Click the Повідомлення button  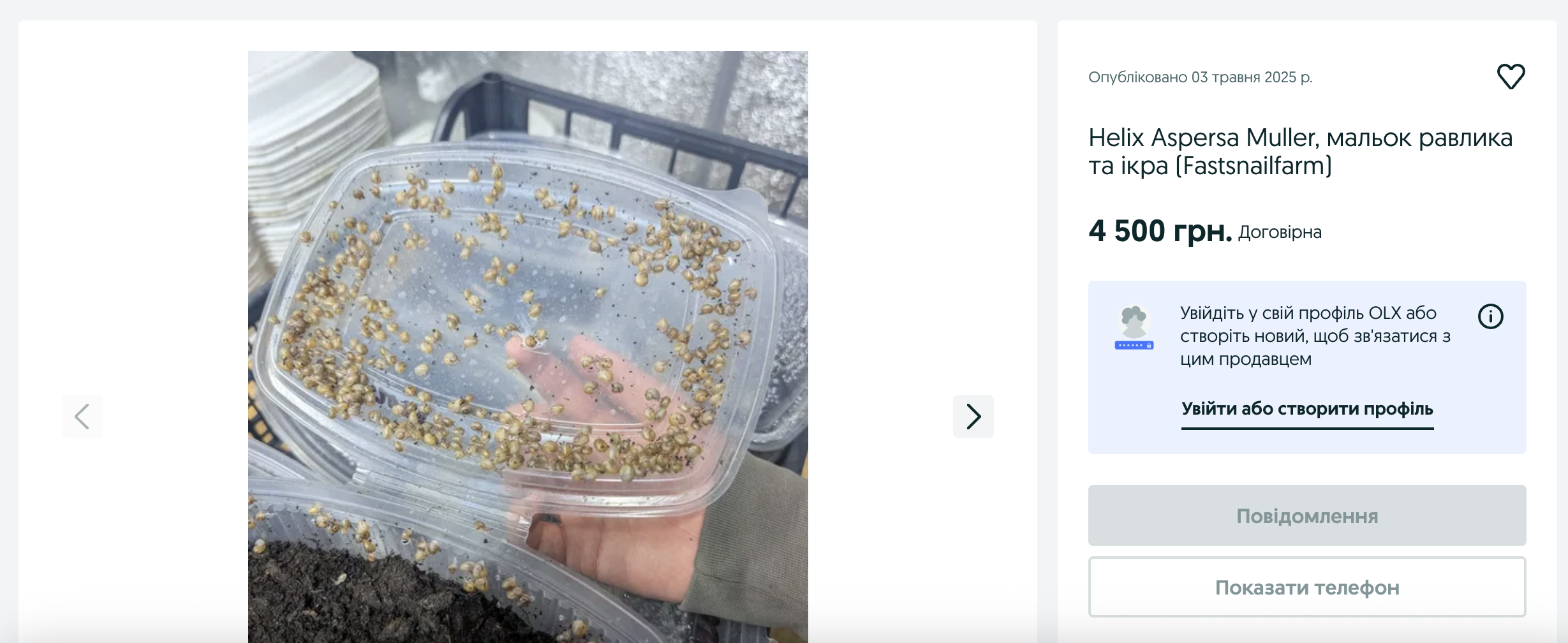coord(1307,515)
